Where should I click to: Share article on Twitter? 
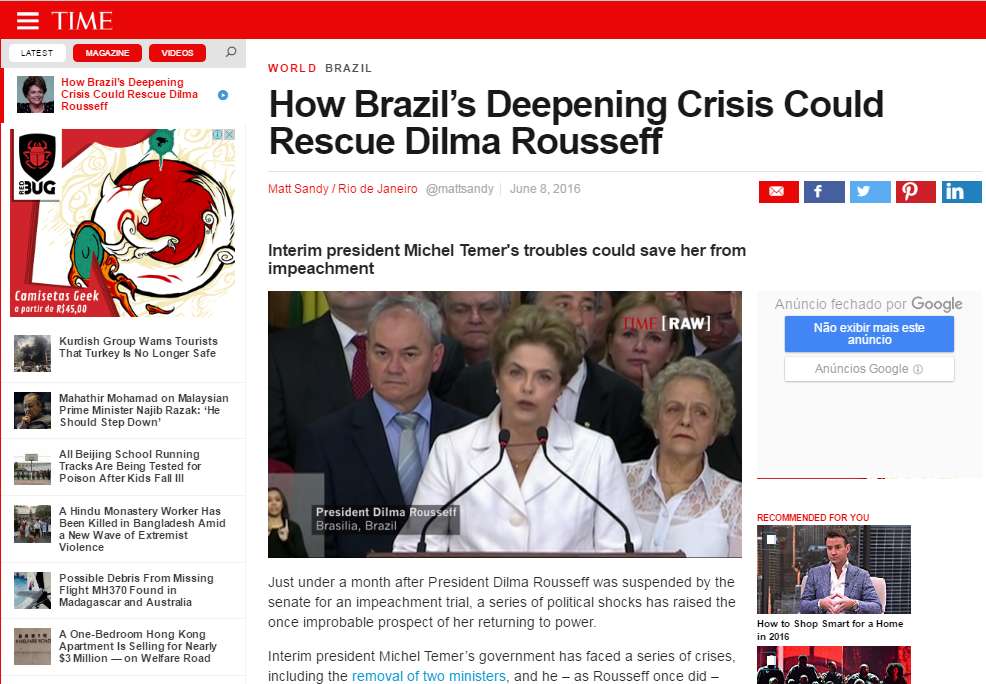pos(870,192)
